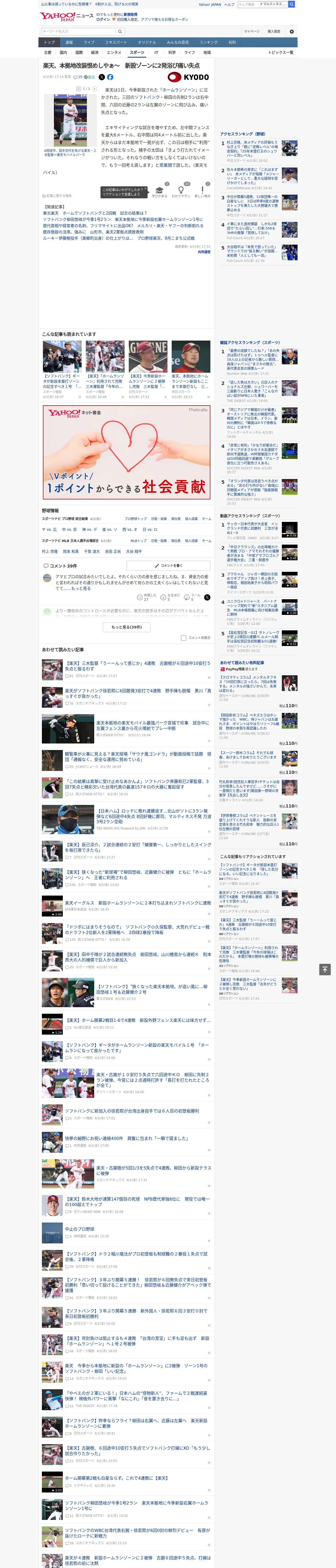Open 購入履歴
This screenshot has width=336, height=1568.
point(274,31)
